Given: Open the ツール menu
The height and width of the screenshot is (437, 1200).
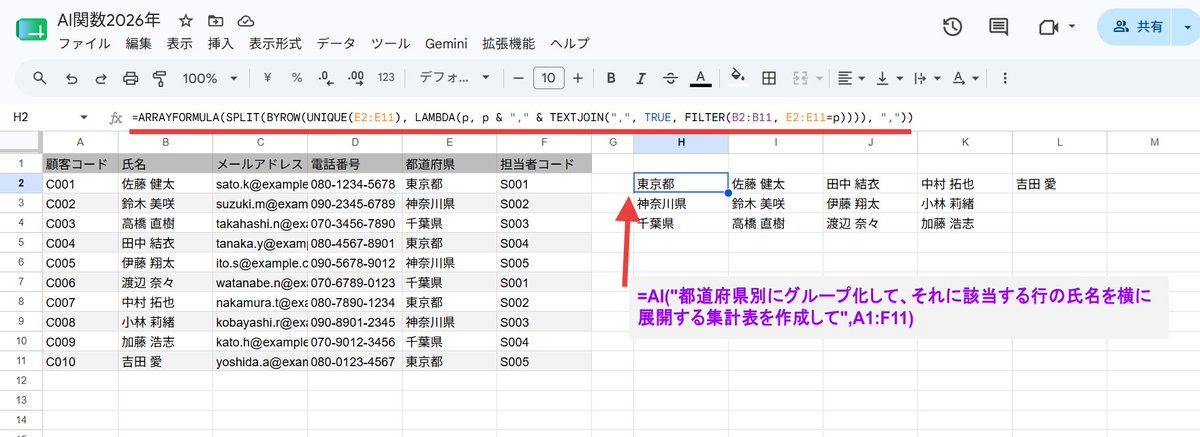Looking at the screenshot, I should point(390,44).
